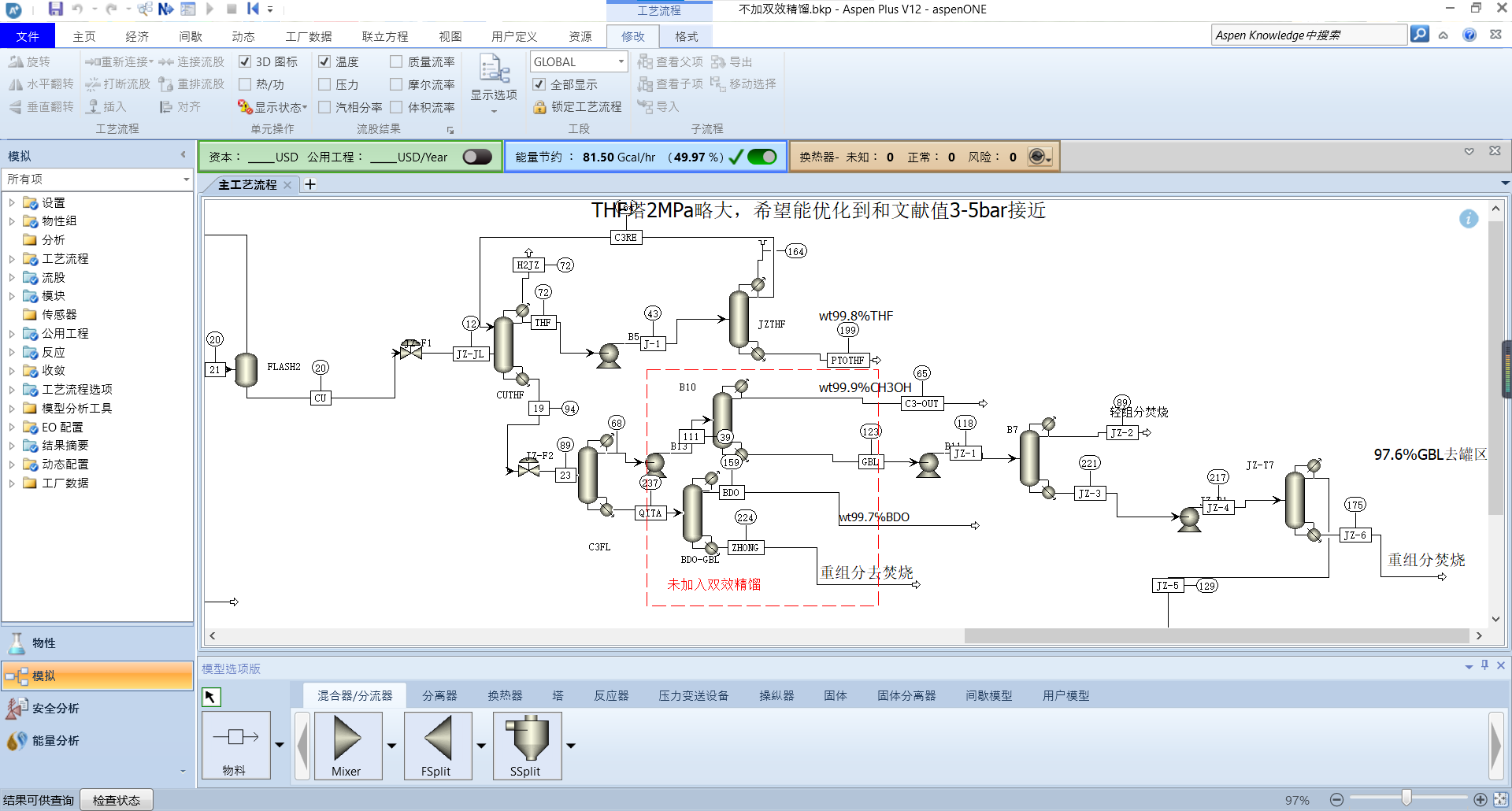Expand the 模块 tree node
The height and width of the screenshot is (811, 1512).
point(12,296)
